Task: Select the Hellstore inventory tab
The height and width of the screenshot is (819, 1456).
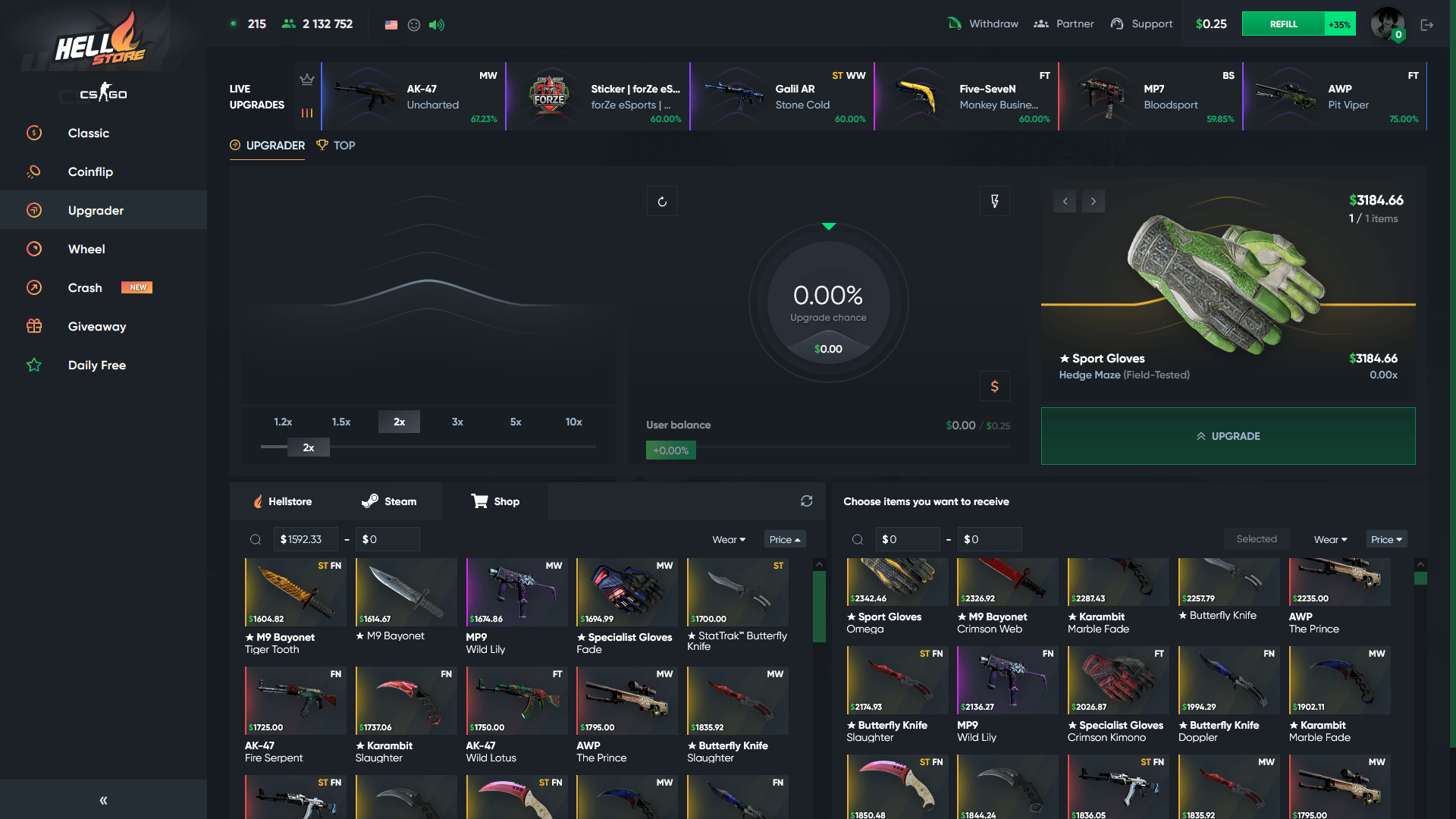Action: [x=282, y=502]
